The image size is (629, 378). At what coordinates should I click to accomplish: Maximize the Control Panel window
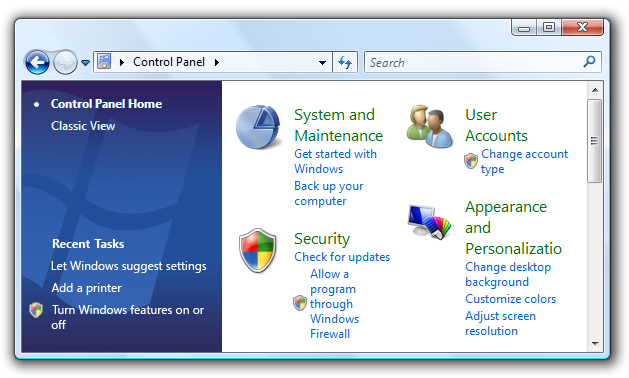click(549, 27)
